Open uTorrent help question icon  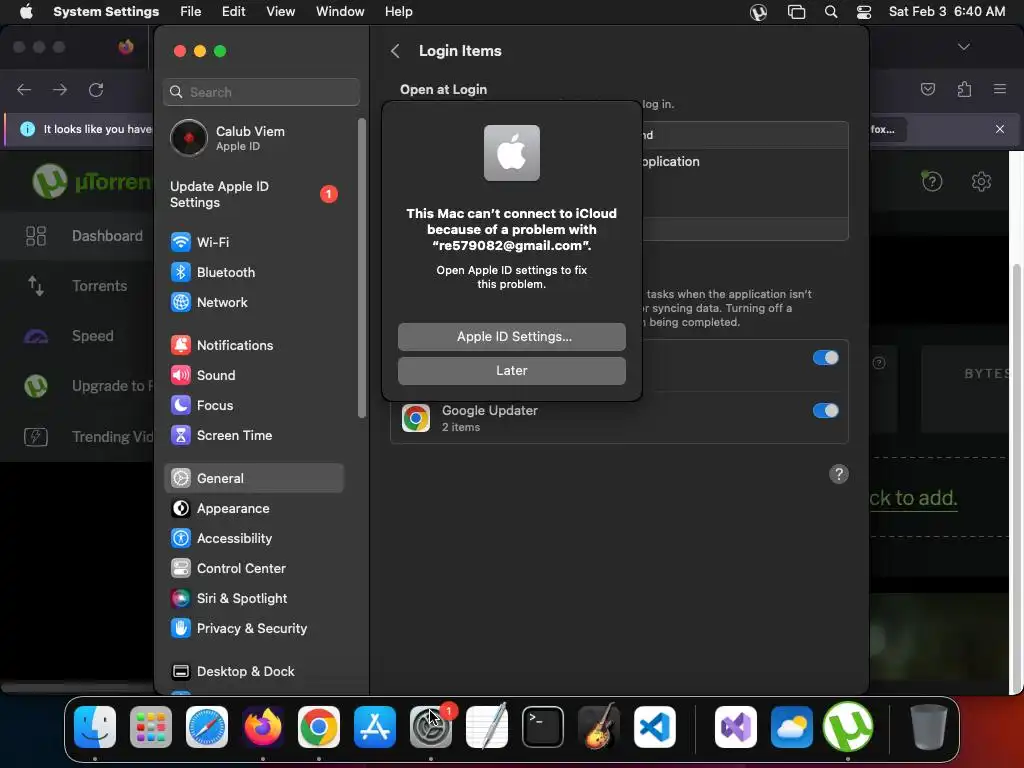pos(932,182)
